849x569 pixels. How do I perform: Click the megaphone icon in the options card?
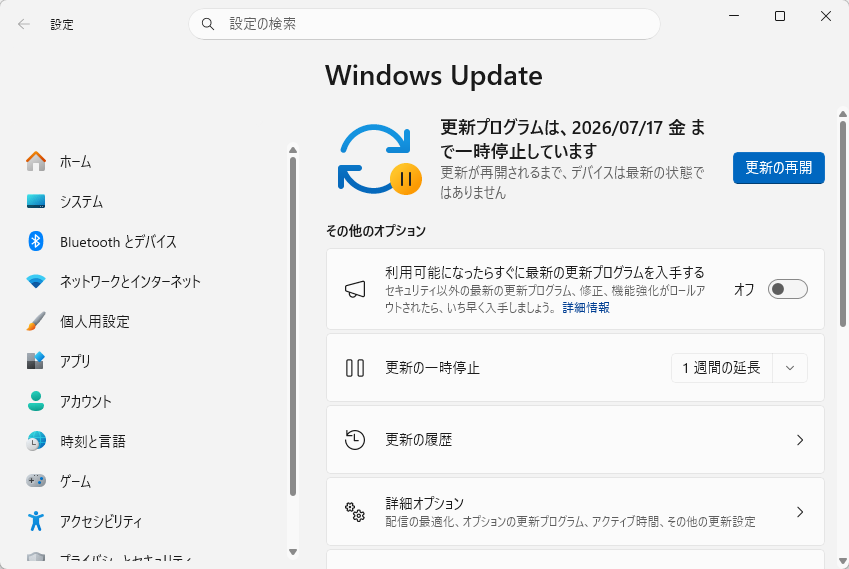tap(355, 289)
